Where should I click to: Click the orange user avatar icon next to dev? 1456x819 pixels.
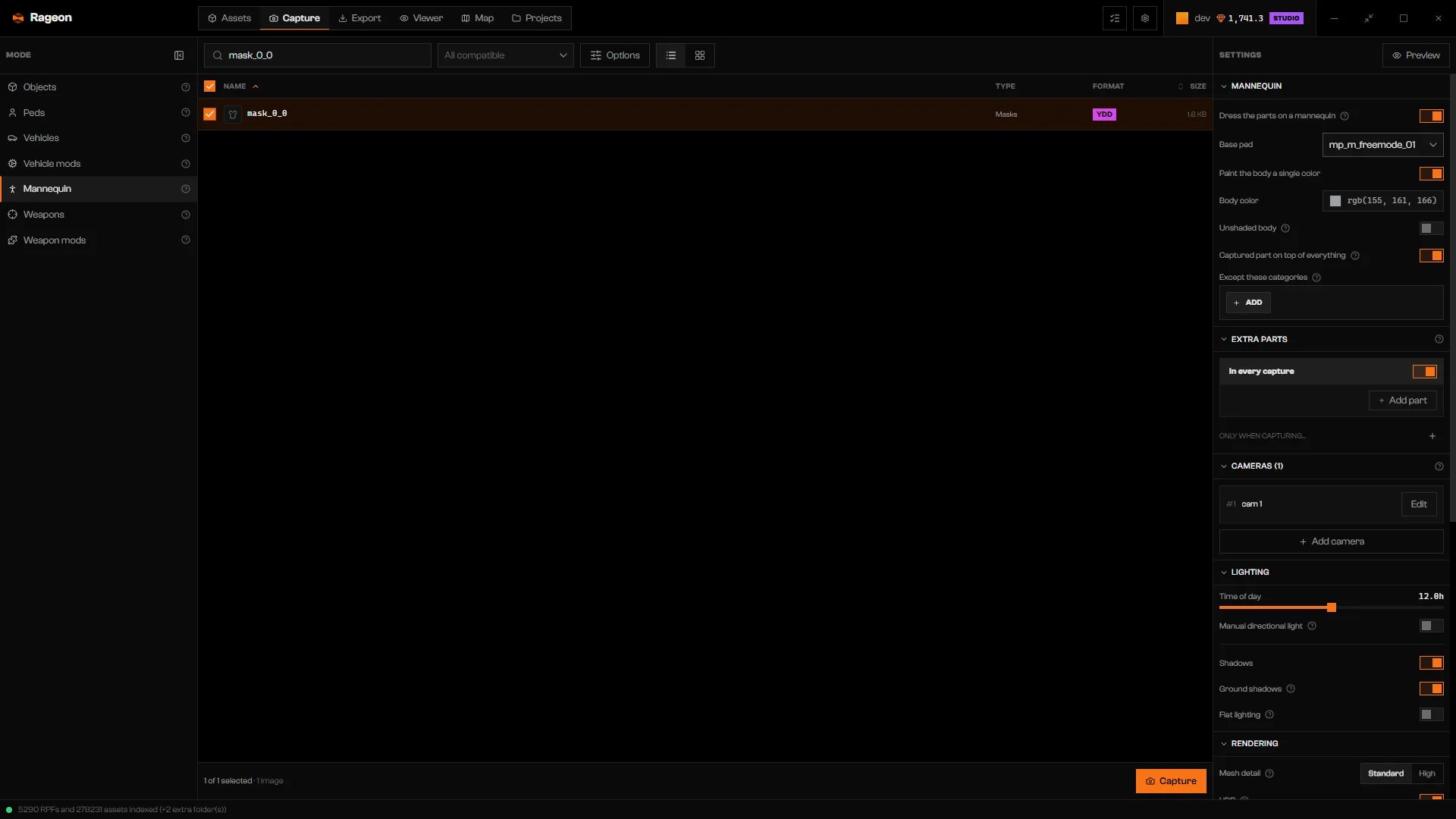[x=1182, y=18]
